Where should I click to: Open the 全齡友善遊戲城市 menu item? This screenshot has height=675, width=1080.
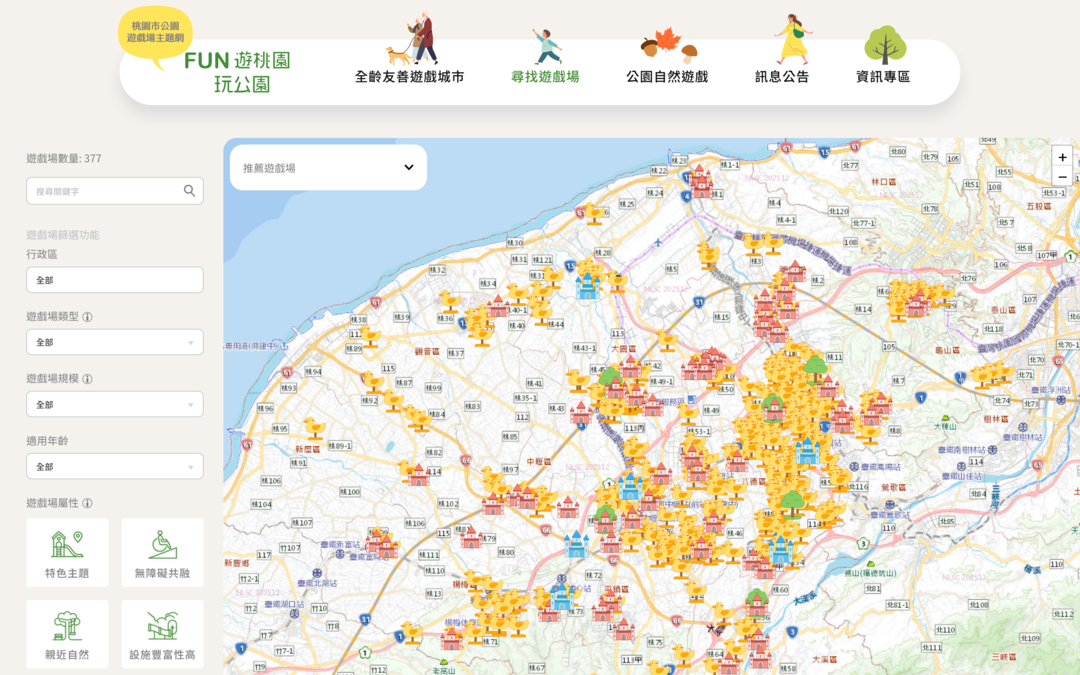(x=409, y=77)
